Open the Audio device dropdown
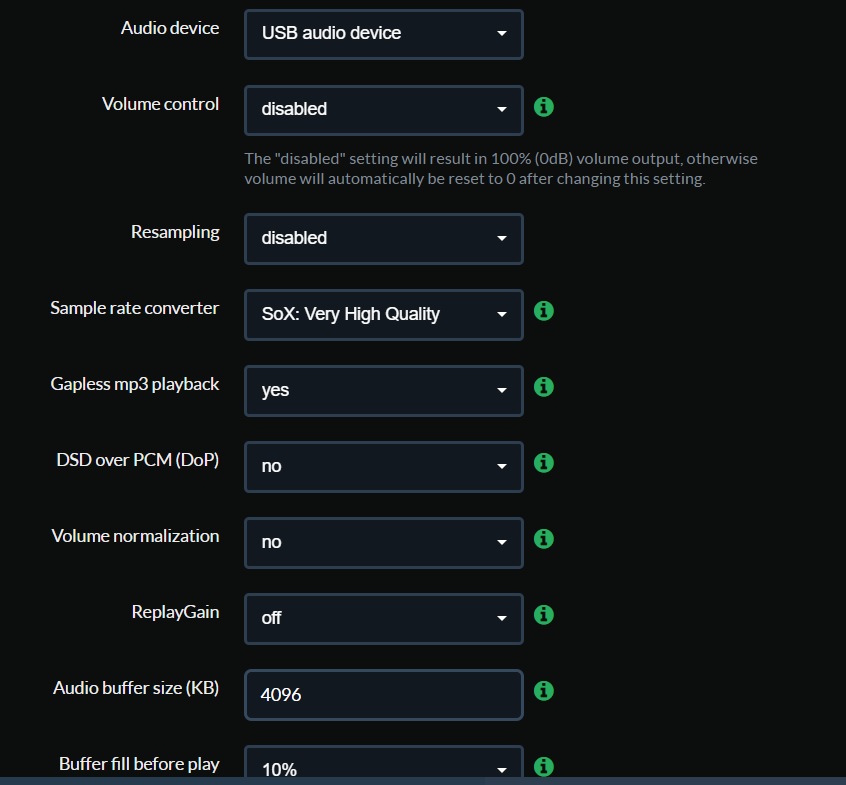 click(384, 34)
